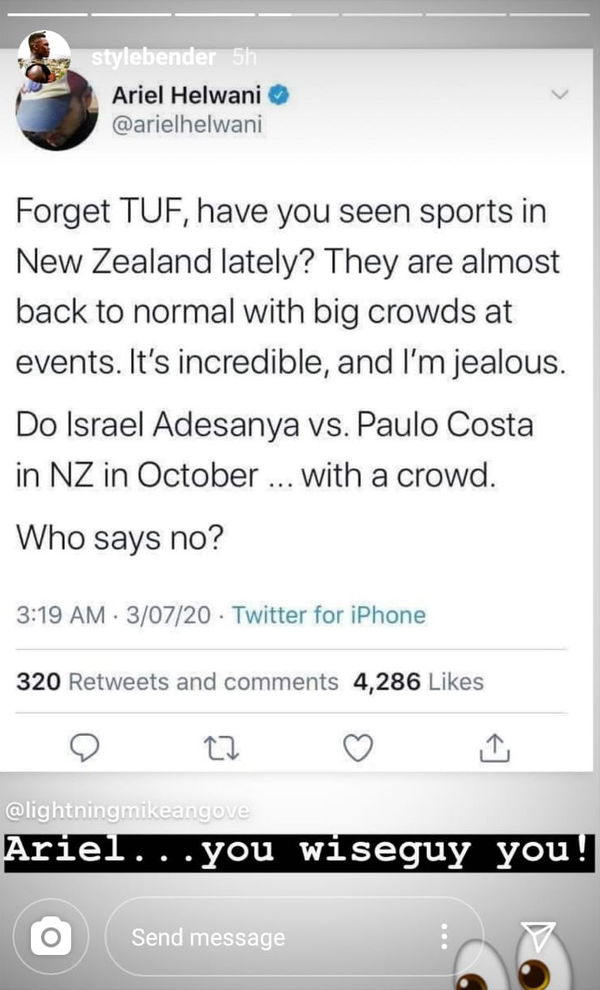Click Ariel Helwani's blue verified badge
The width and height of the screenshot is (600, 990).
283,97
